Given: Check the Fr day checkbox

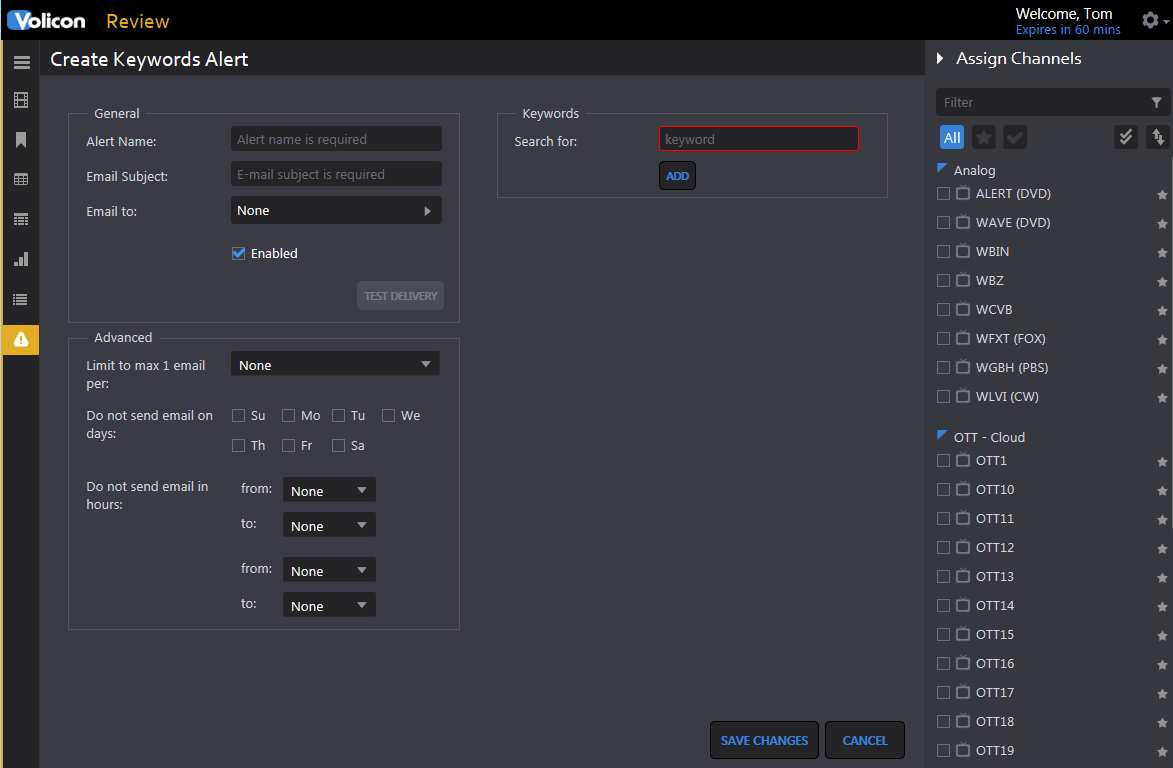Looking at the screenshot, I should point(288,446).
